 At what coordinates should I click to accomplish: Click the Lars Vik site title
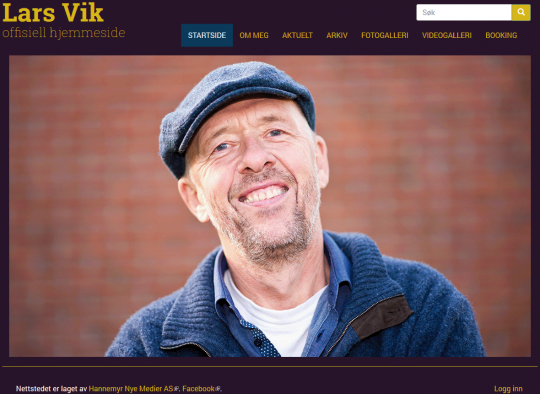point(53,13)
